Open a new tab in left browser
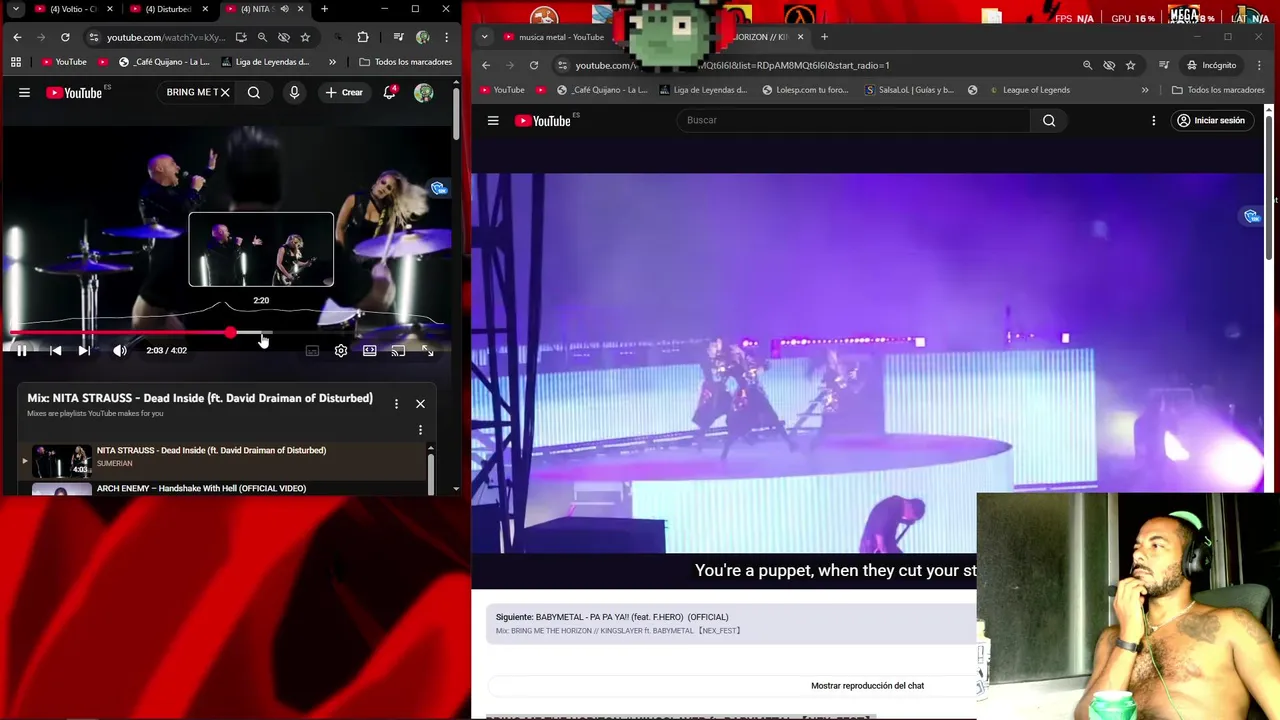The height and width of the screenshot is (720, 1280). 324,9
